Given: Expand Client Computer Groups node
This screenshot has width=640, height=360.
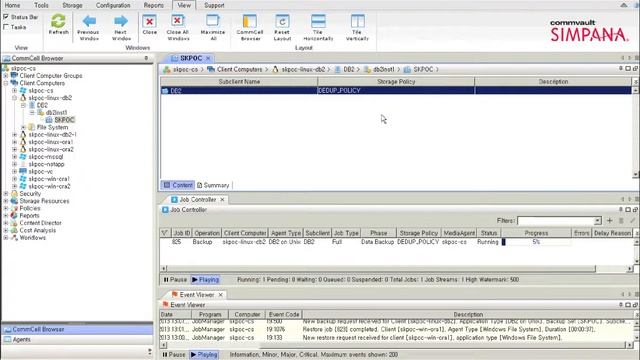Looking at the screenshot, I should 6,76.
